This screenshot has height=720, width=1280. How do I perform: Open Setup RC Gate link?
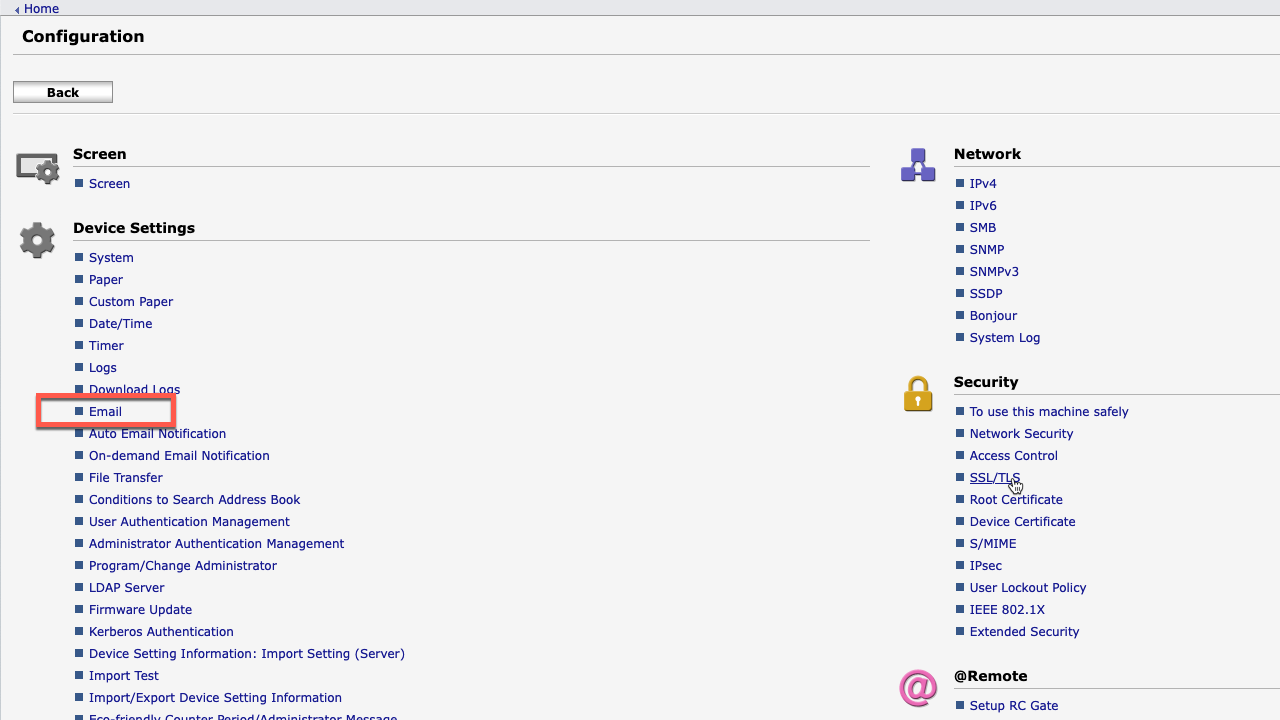click(x=1014, y=706)
